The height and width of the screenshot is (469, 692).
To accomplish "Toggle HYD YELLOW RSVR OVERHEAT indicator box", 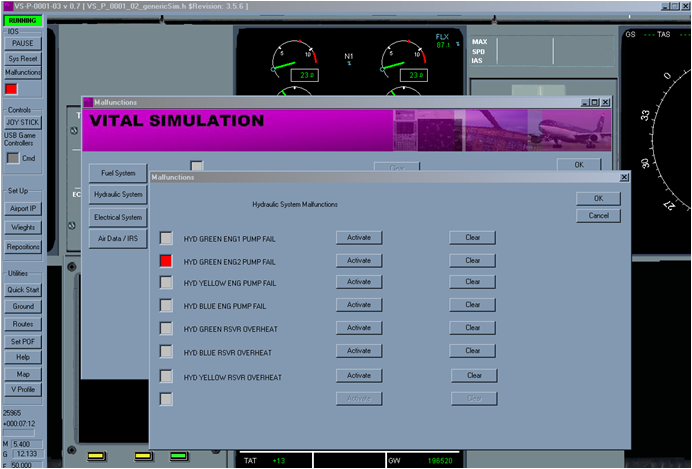I will coord(166,376).
